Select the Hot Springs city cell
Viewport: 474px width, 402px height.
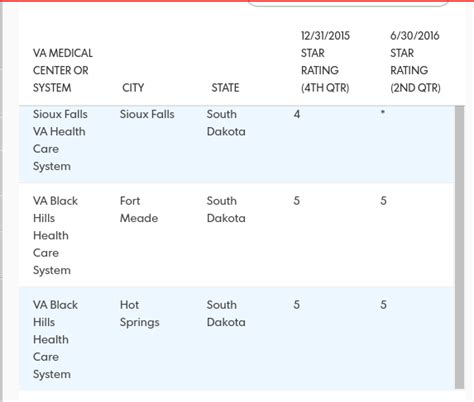point(139,313)
